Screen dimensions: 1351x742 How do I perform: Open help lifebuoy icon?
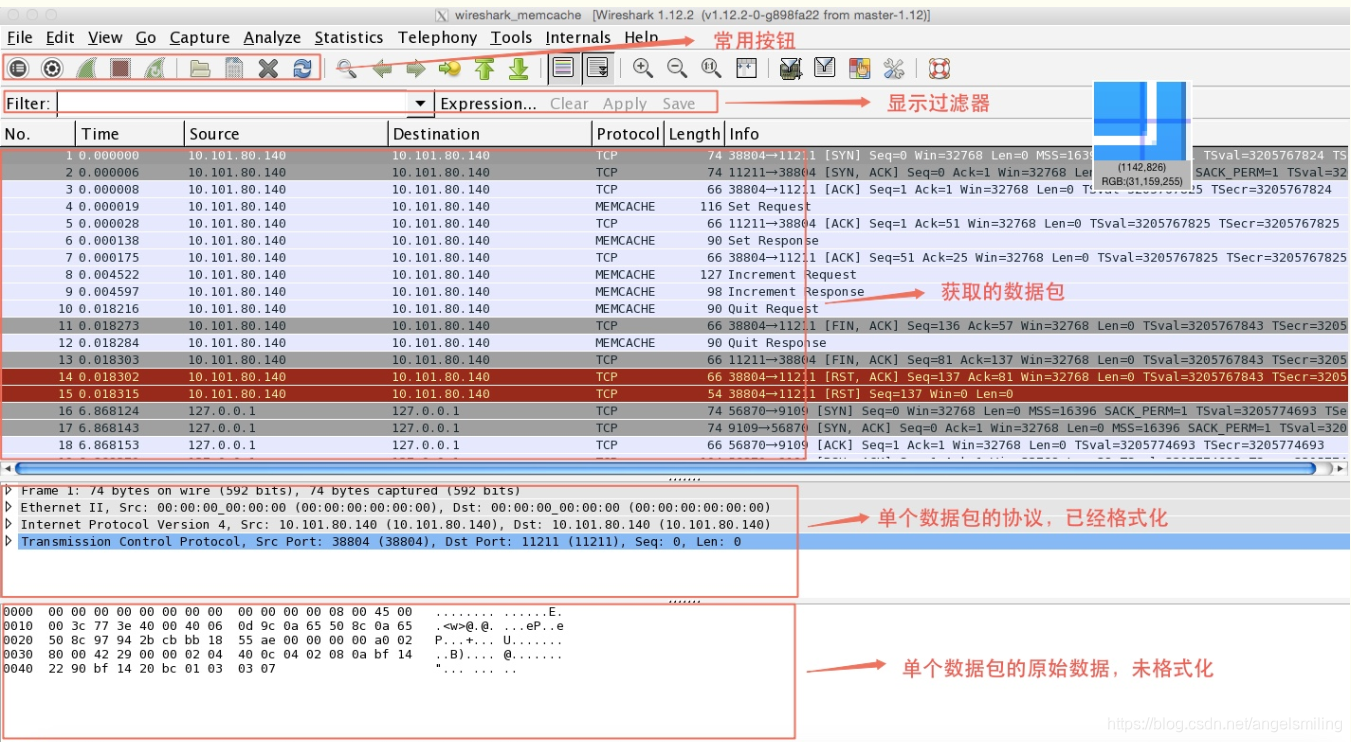pos(939,69)
